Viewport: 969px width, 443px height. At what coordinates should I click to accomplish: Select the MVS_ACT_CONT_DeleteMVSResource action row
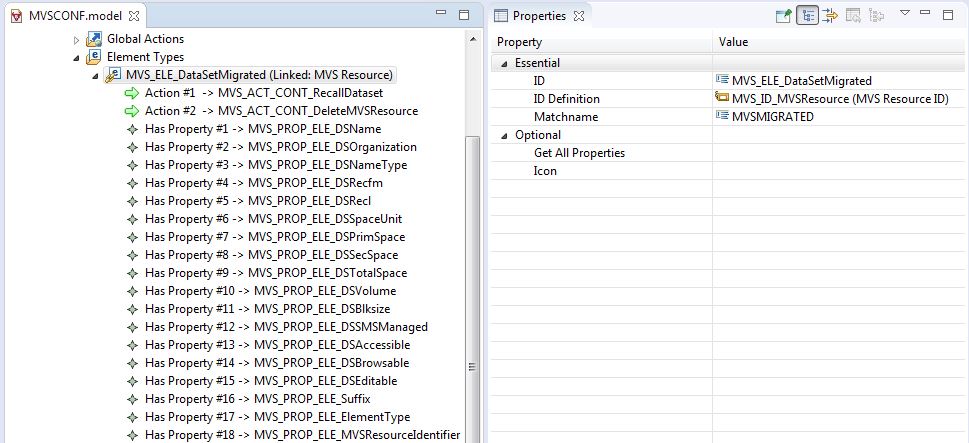[281, 111]
